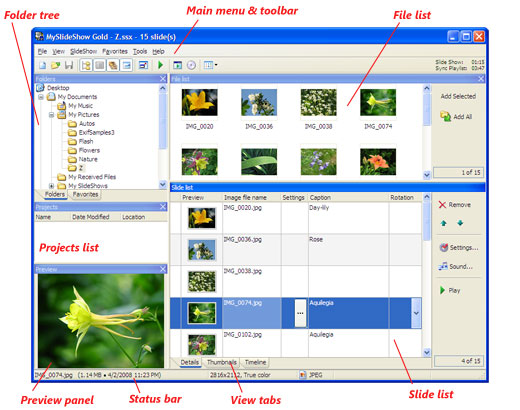Click the Open slideshow folder icon
Screen dimensions: 520x410
coord(55,65)
